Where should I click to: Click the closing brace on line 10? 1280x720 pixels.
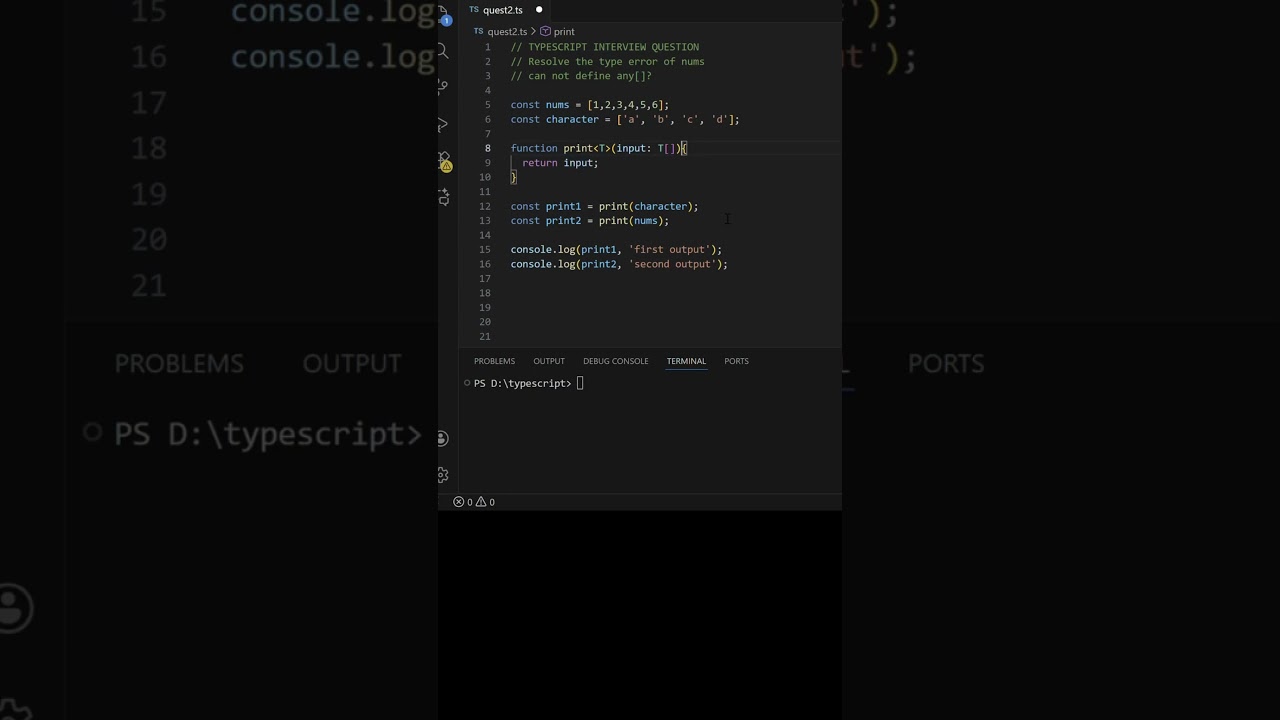[513, 177]
